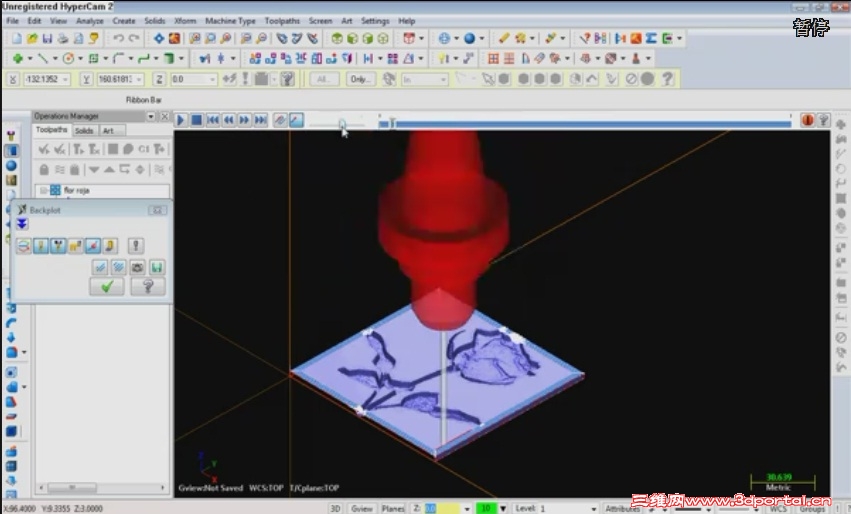Click the Regenerate all selected operations icon

(79, 149)
